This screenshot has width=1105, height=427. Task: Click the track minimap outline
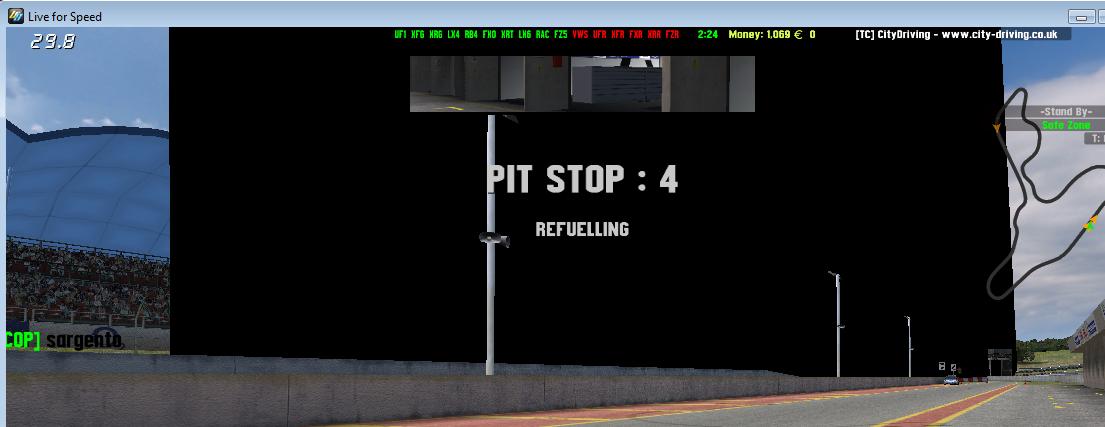click(x=1045, y=194)
